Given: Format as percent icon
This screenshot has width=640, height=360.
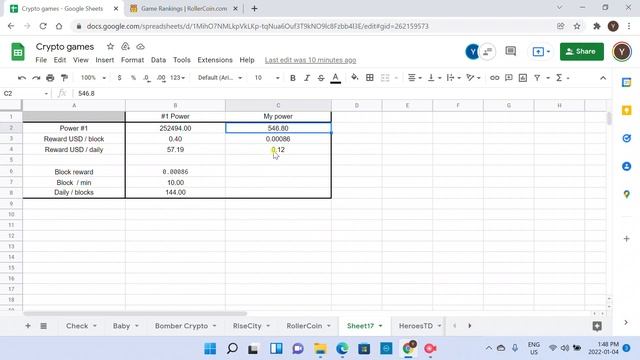Looking at the screenshot, I should 133,78.
